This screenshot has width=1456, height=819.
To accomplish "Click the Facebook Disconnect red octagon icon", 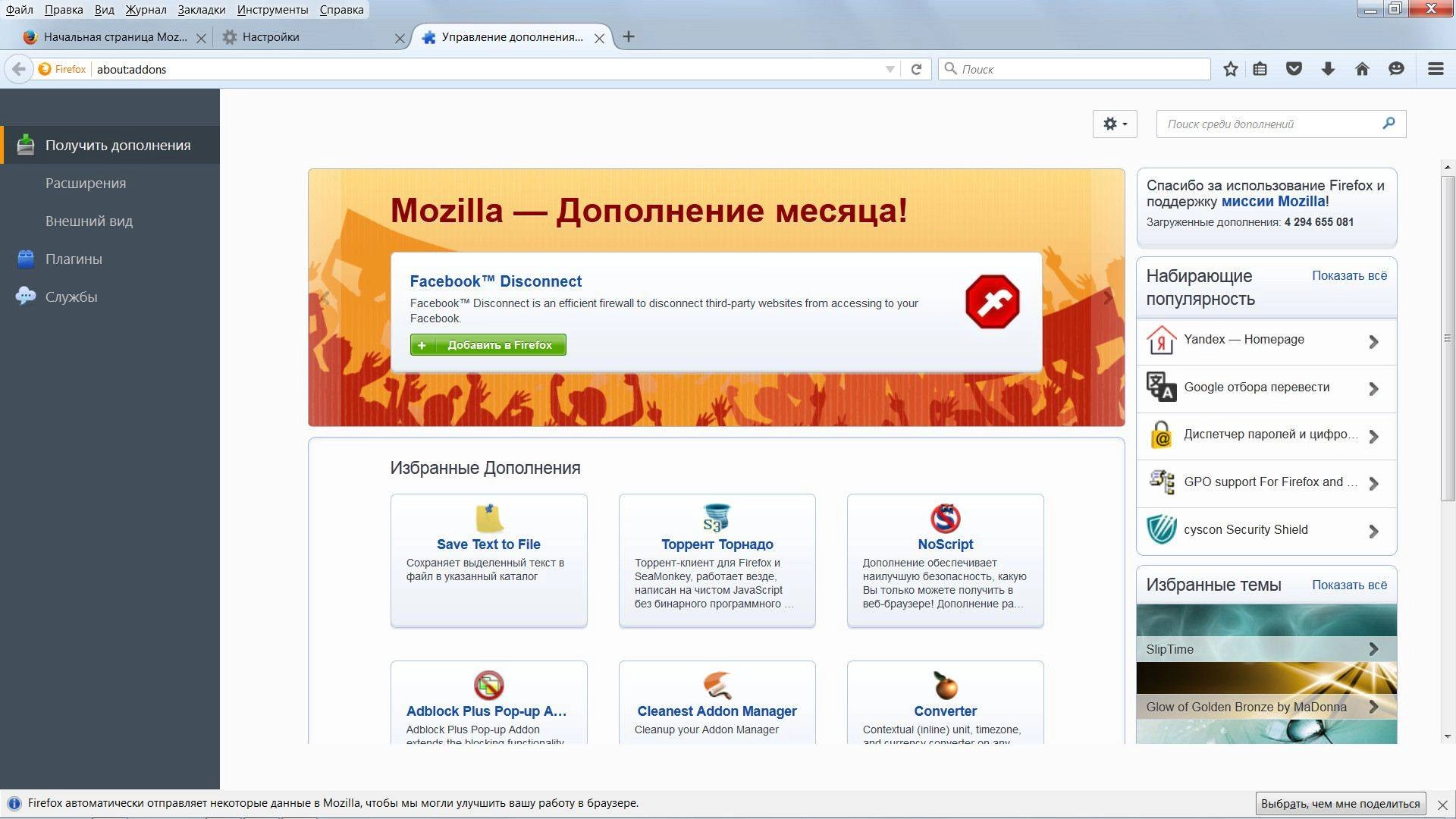I will coord(992,302).
